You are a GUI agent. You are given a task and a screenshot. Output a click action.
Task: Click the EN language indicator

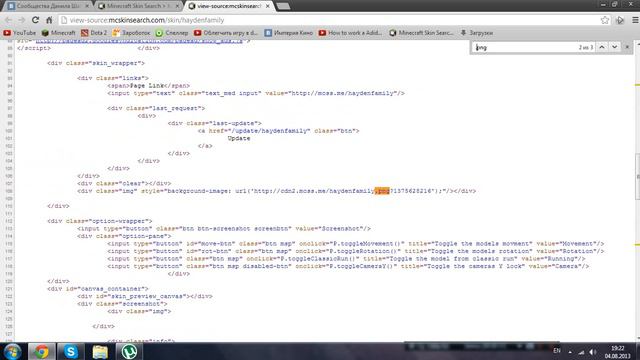[x=557, y=351]
